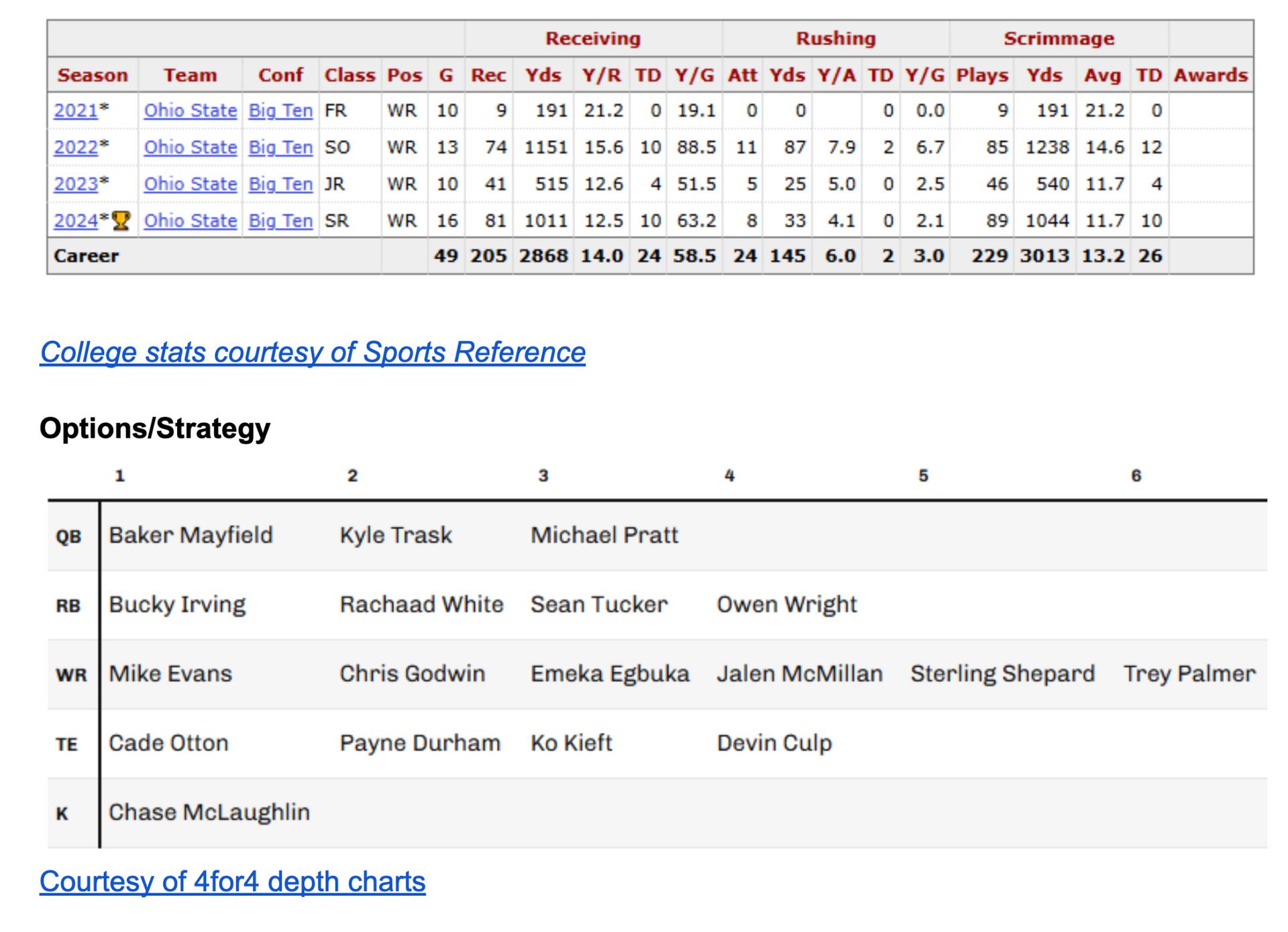Image resolution: width=1288 pixels, height=932 pixels.
Task: Open the 2021 season link
Action: pyautogui.click(x=75, y=111)
